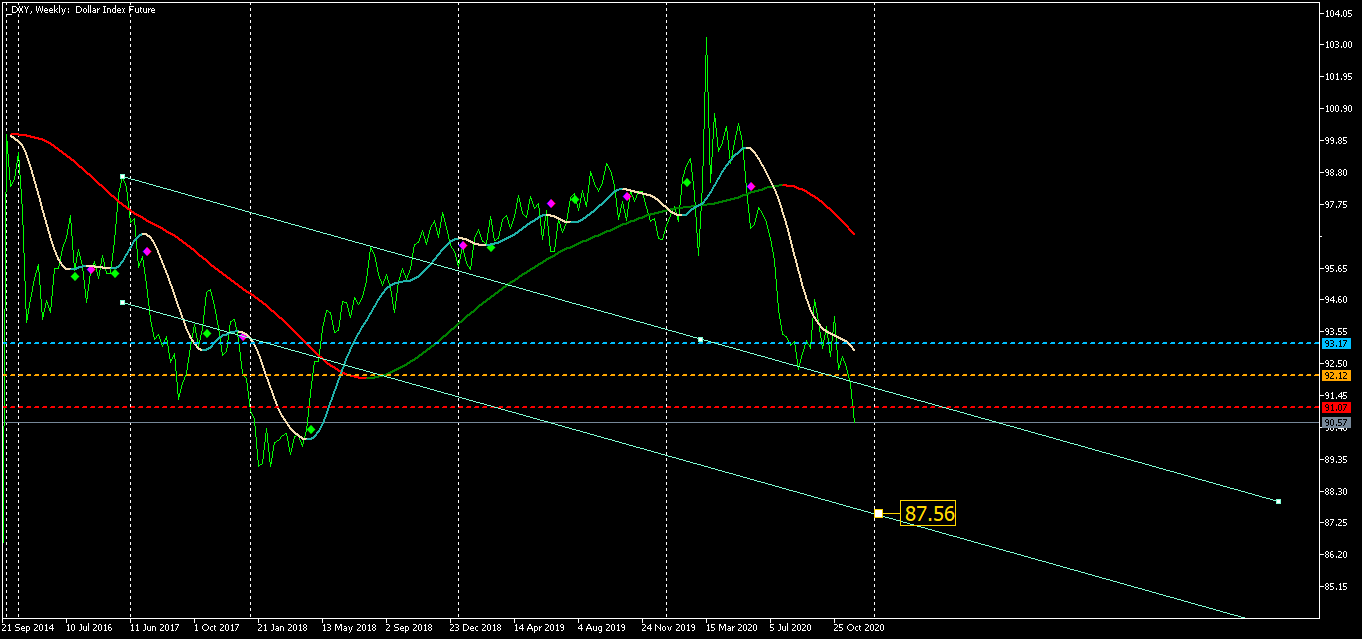Select the red dashed horizontal line at 91.07
This screenshot has width=1362, height=639.
point(660,407)
